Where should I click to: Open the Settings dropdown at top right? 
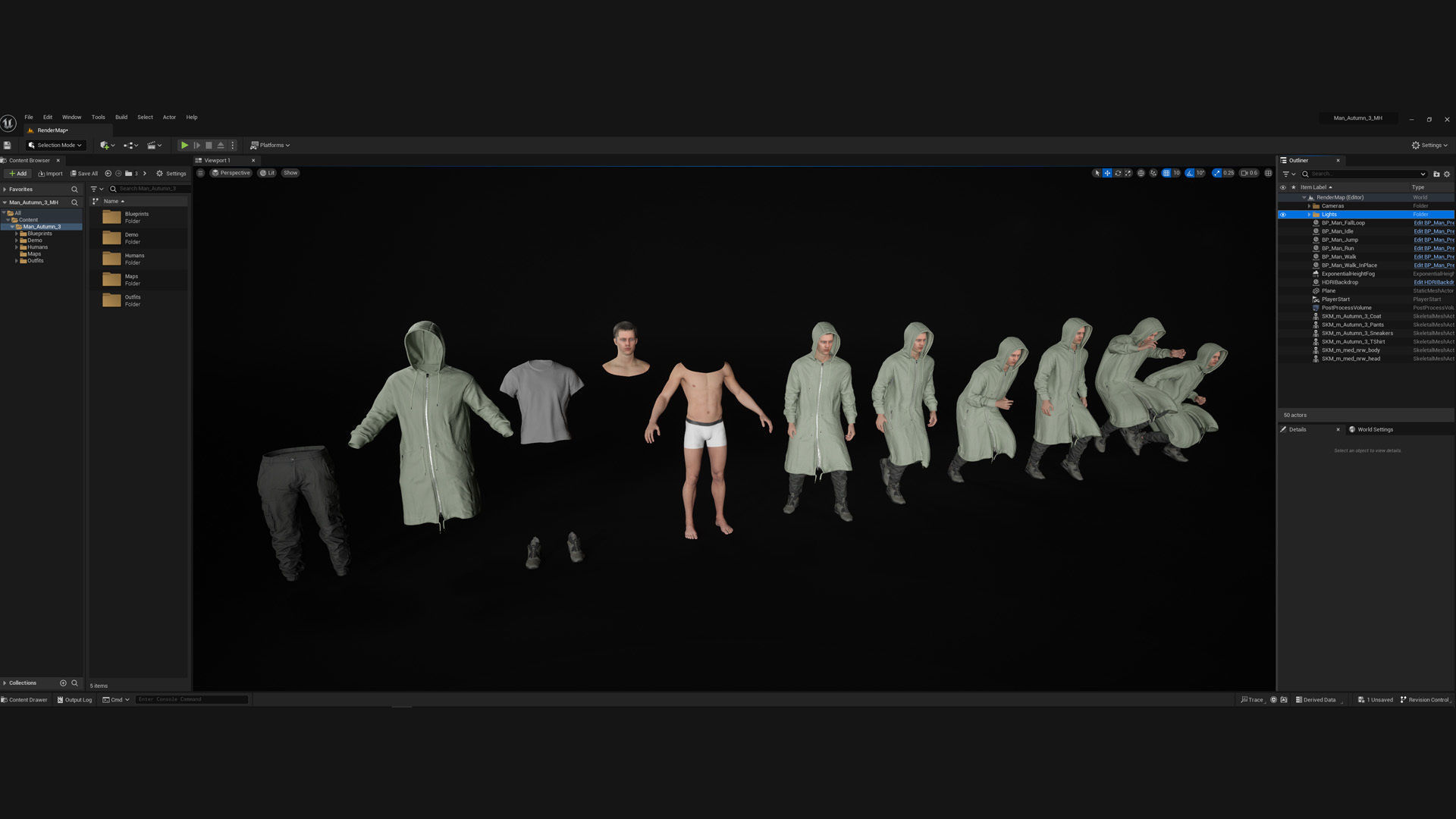point(1429,145)
